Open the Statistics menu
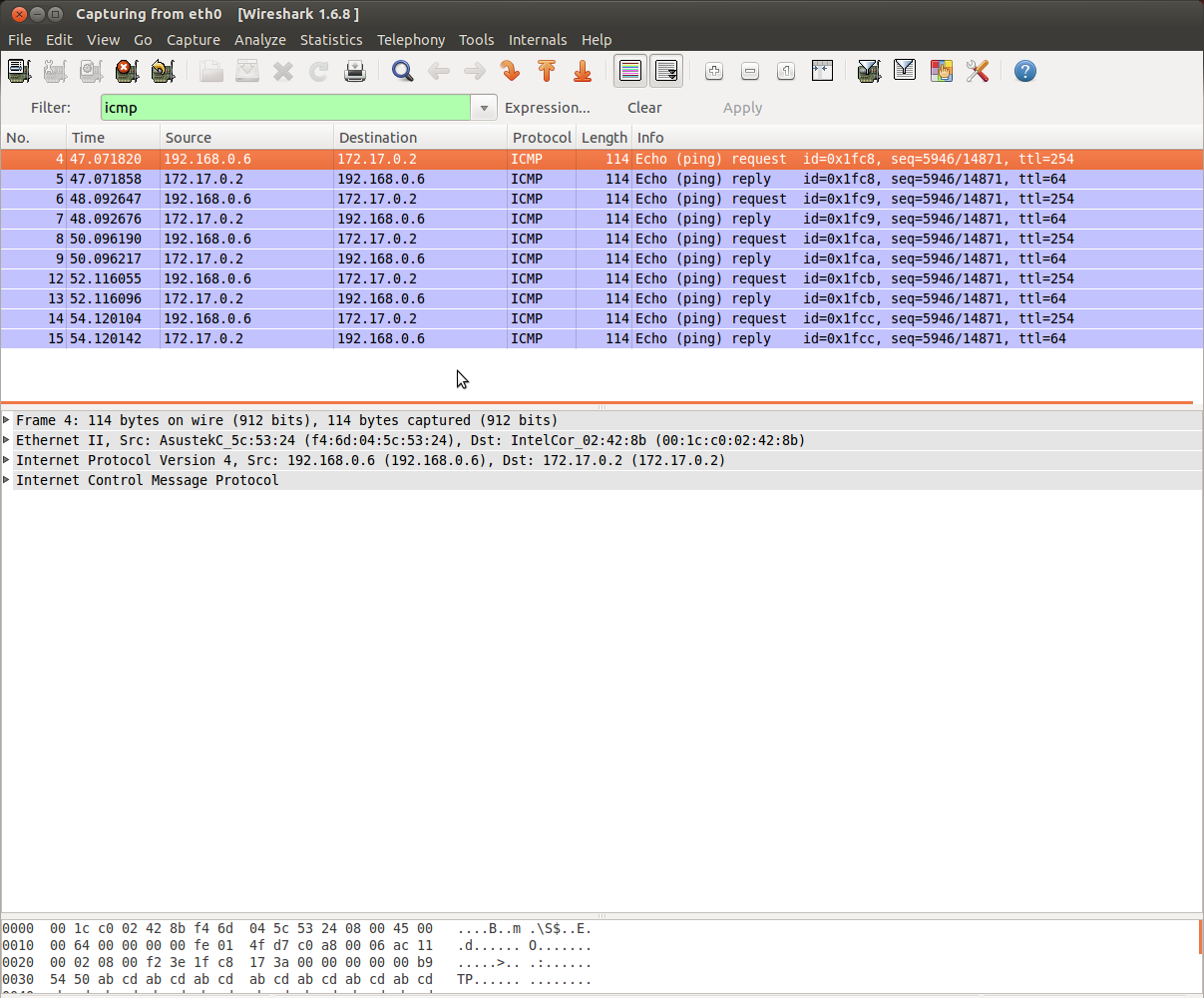The width and height of the screenshot is (1204, 998). pos(331,40)
